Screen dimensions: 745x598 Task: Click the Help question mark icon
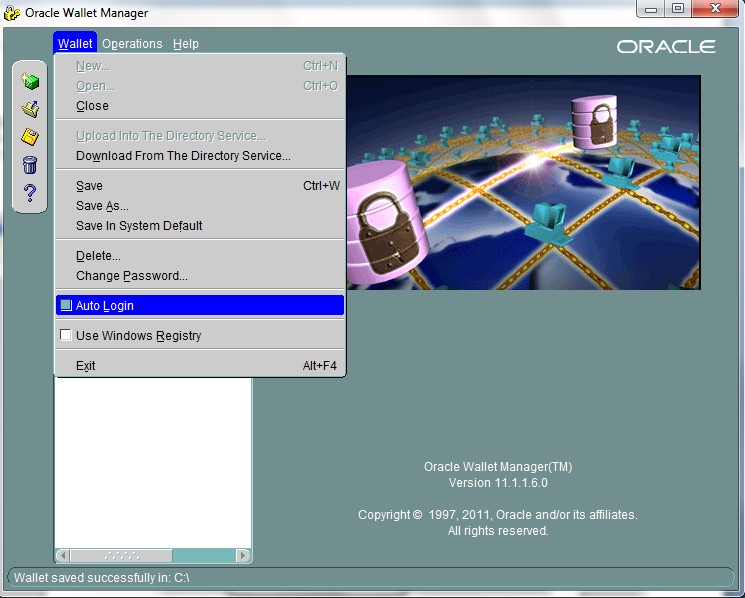pos(30,193)
